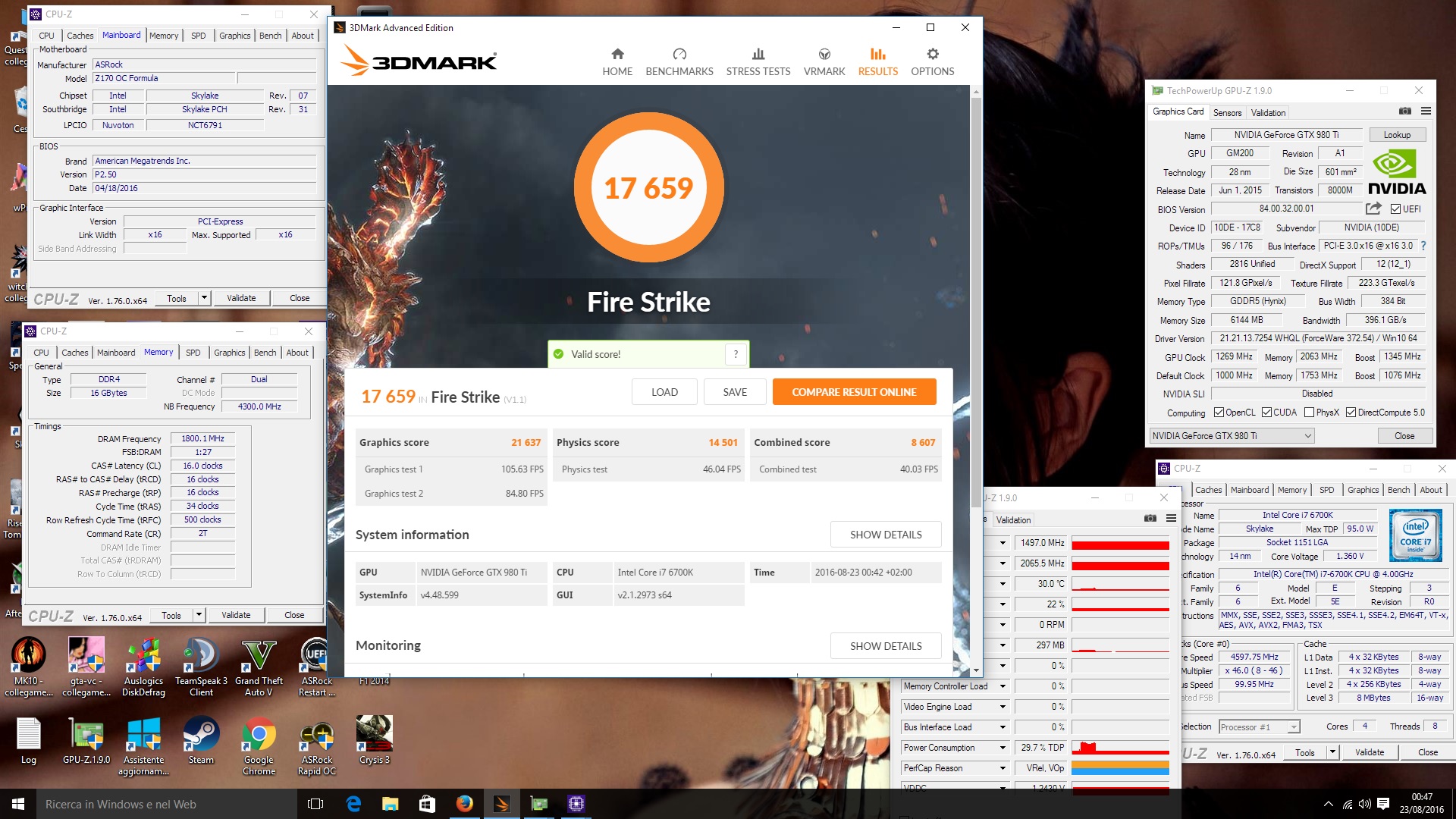Toggle DirectCompute 5.0 checkbox in GPU-Z
The width and height of the screenshot is (1456, 819).
(1350, 413)
